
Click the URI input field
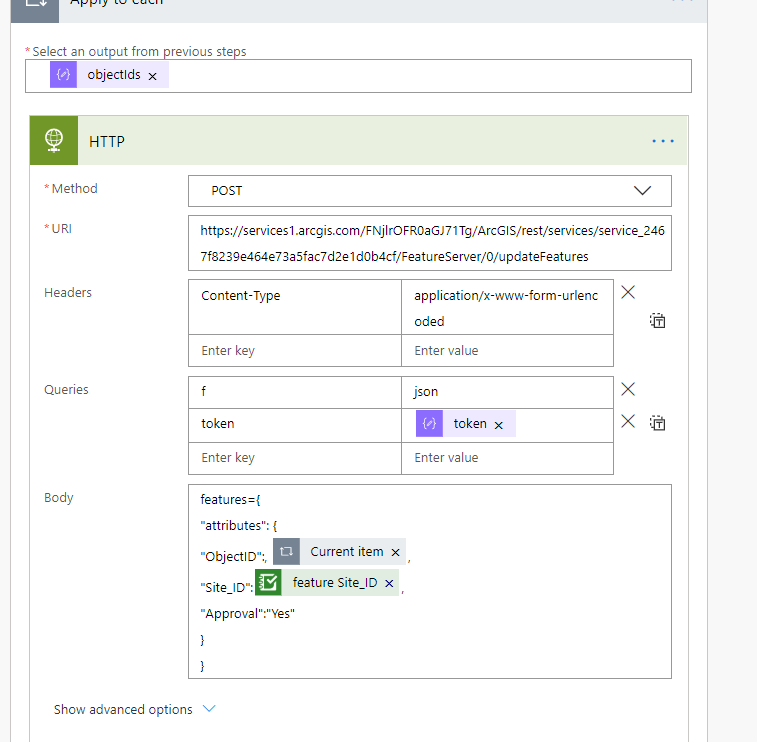pyautogui.click(x=430, y=243)
